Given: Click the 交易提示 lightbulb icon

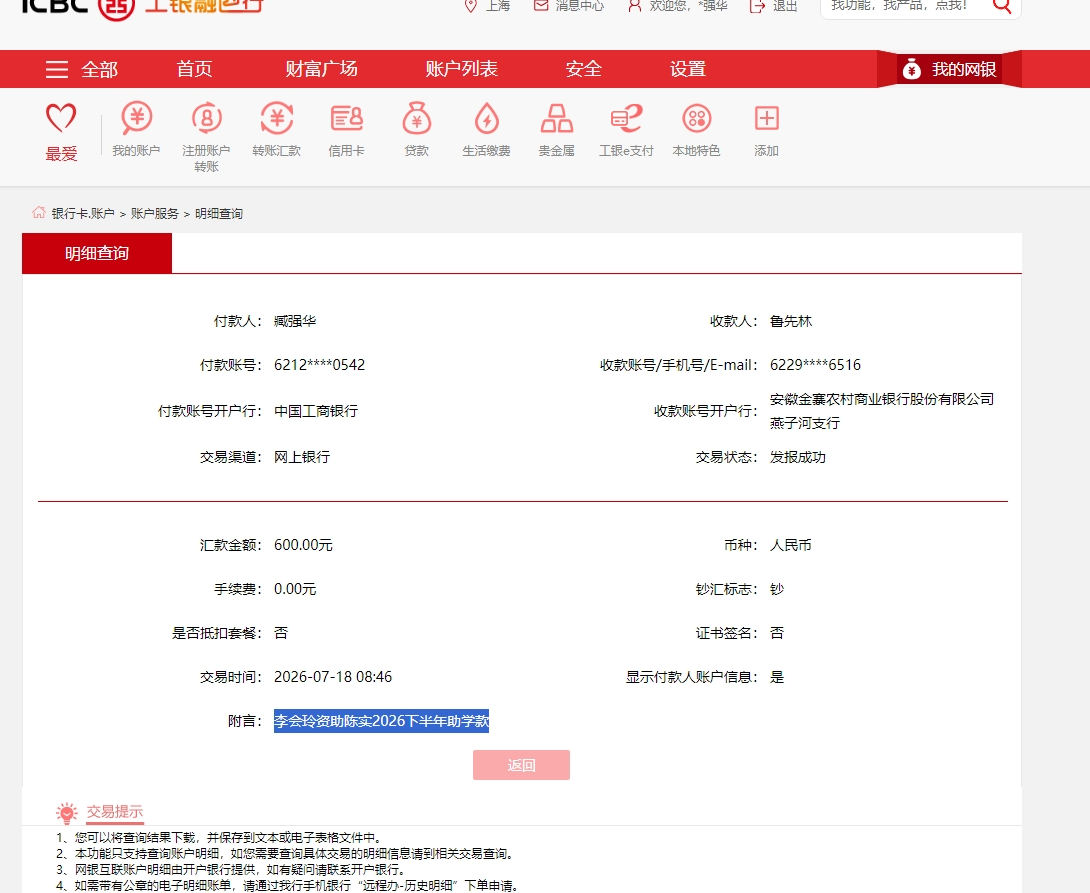Looking at the screenshot, I should 67,812.
